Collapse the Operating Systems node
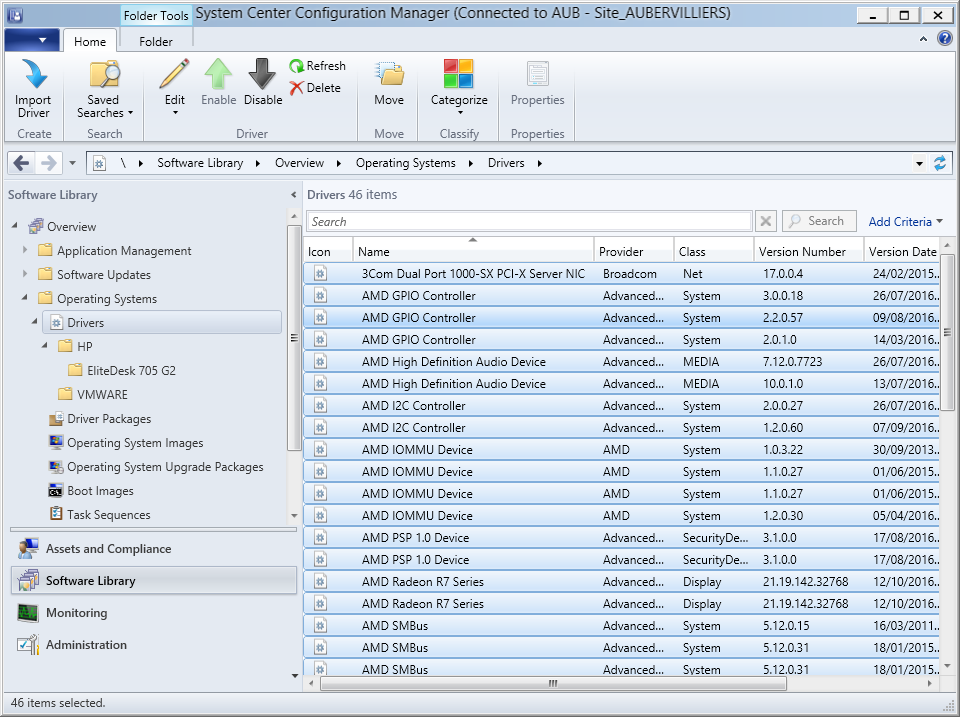This screenshot has height=717, width=960. 24,298
